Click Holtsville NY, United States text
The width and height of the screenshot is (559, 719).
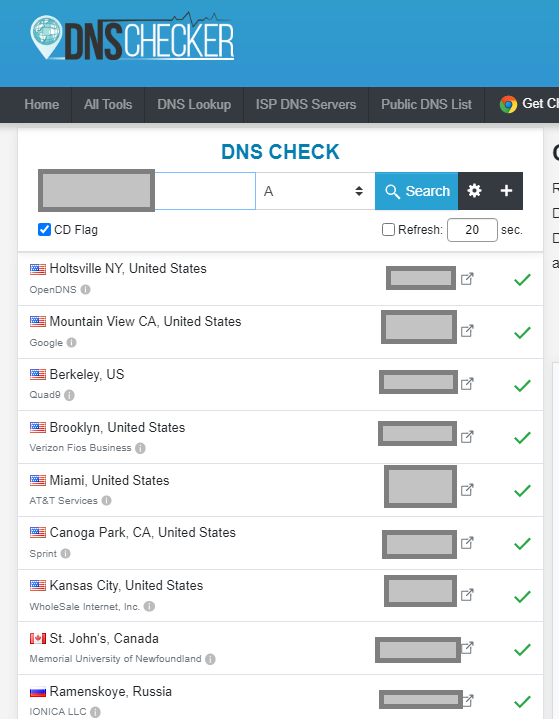pos(128,268)
